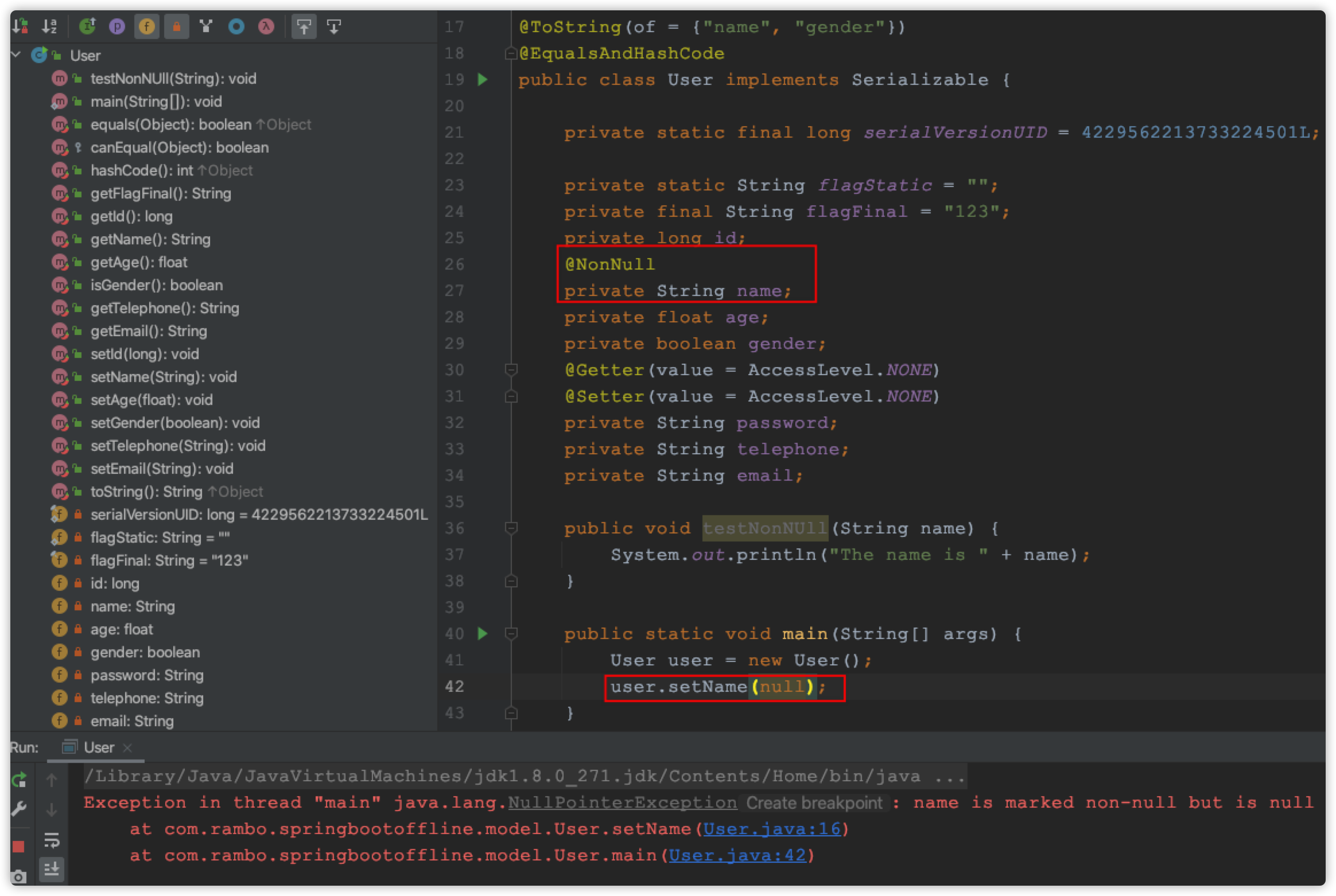The width and height of the screenshot is (1336, 896).
Task: Open the NullPointerException link in console
Action: [622, 802]
